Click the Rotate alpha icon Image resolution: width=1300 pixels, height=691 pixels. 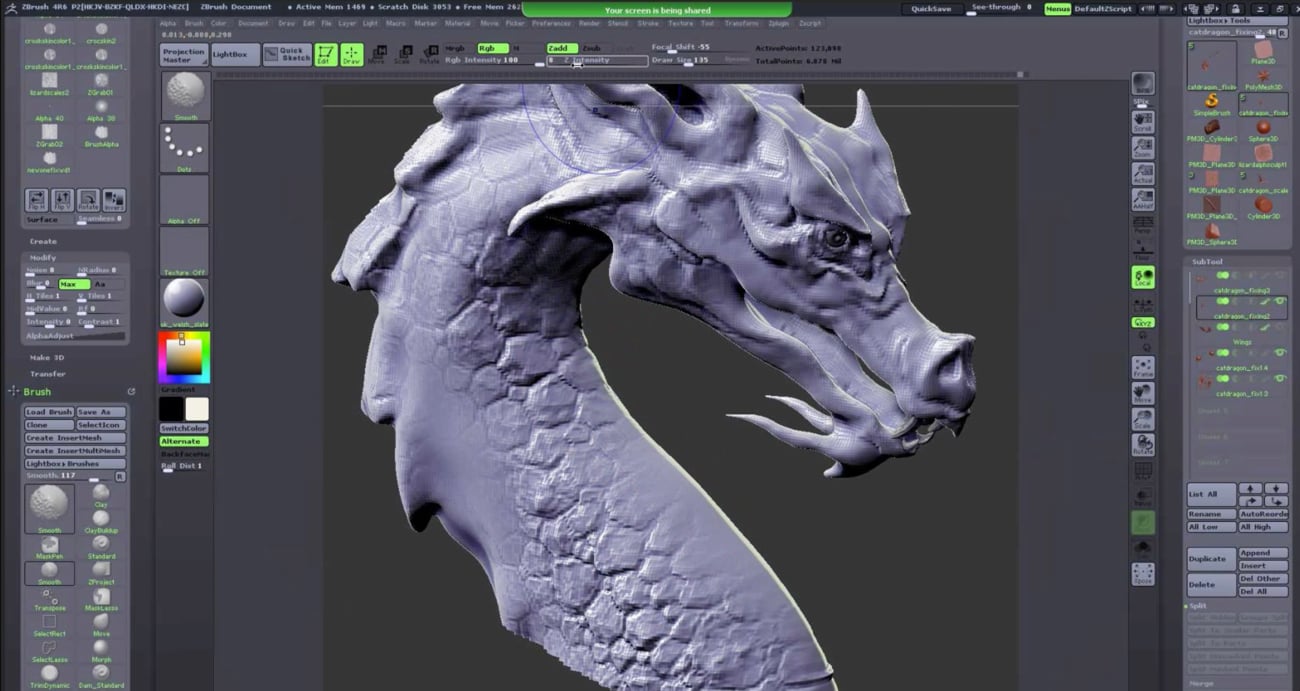88,200
